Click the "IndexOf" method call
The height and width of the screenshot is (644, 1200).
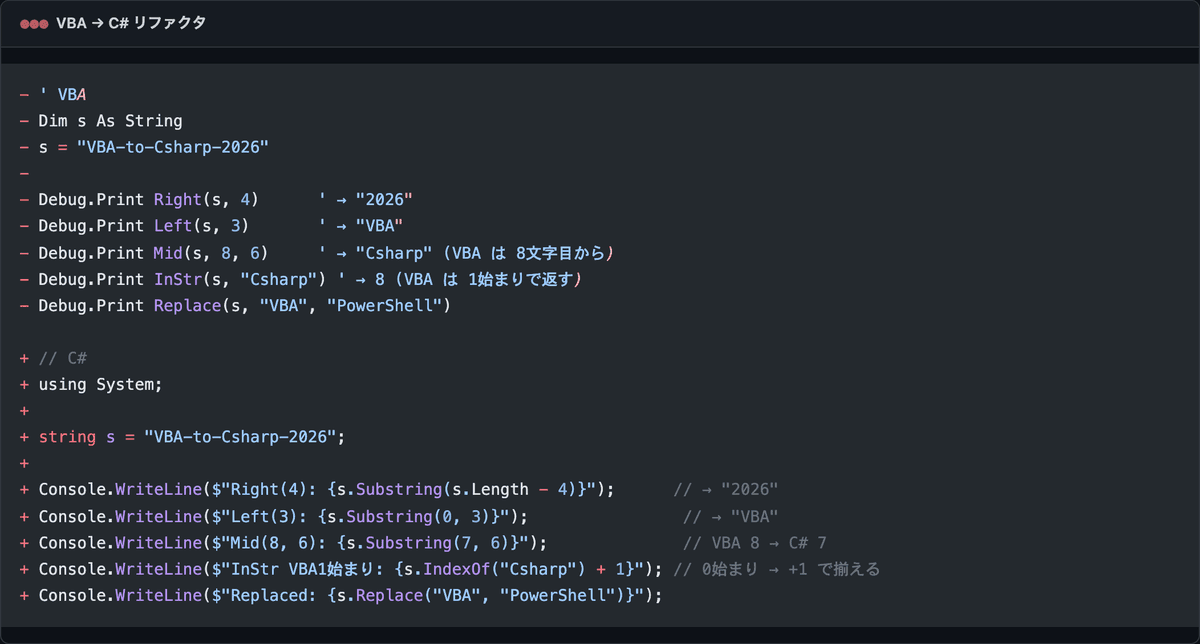(456, 569)
